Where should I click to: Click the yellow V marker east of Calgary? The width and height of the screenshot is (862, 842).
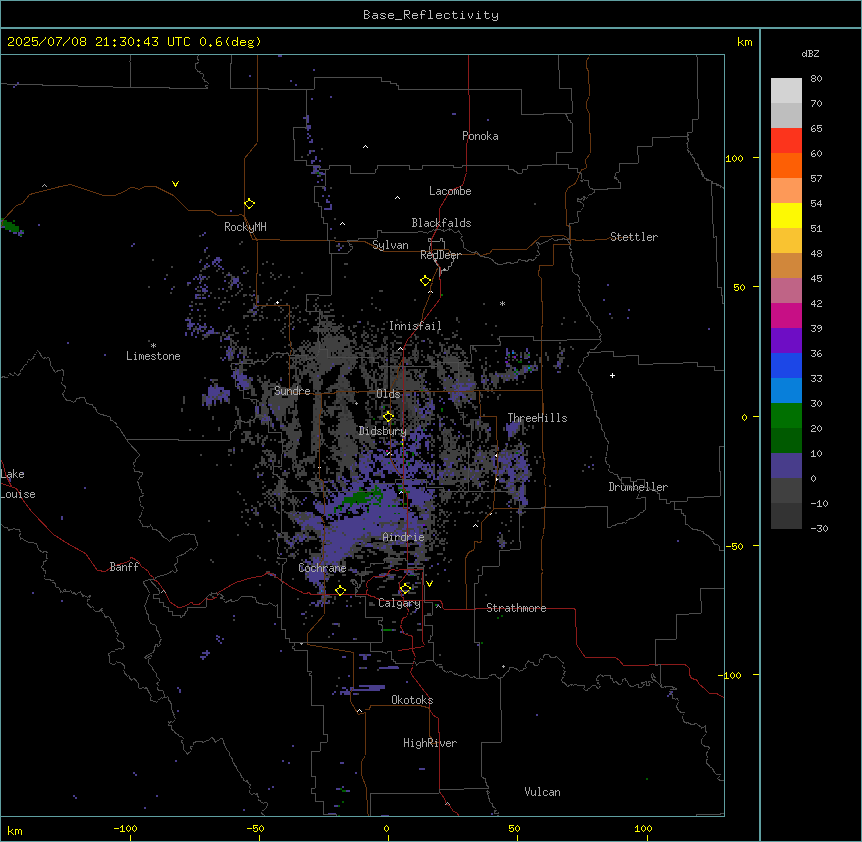[429, 584]
